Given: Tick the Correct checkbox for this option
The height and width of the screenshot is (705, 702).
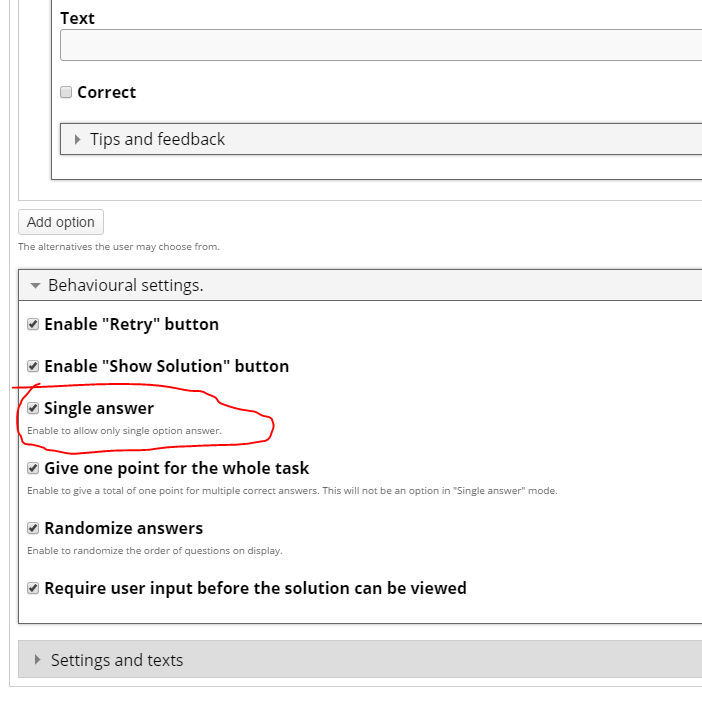Looking at the screenshot, I should (66, 92).
